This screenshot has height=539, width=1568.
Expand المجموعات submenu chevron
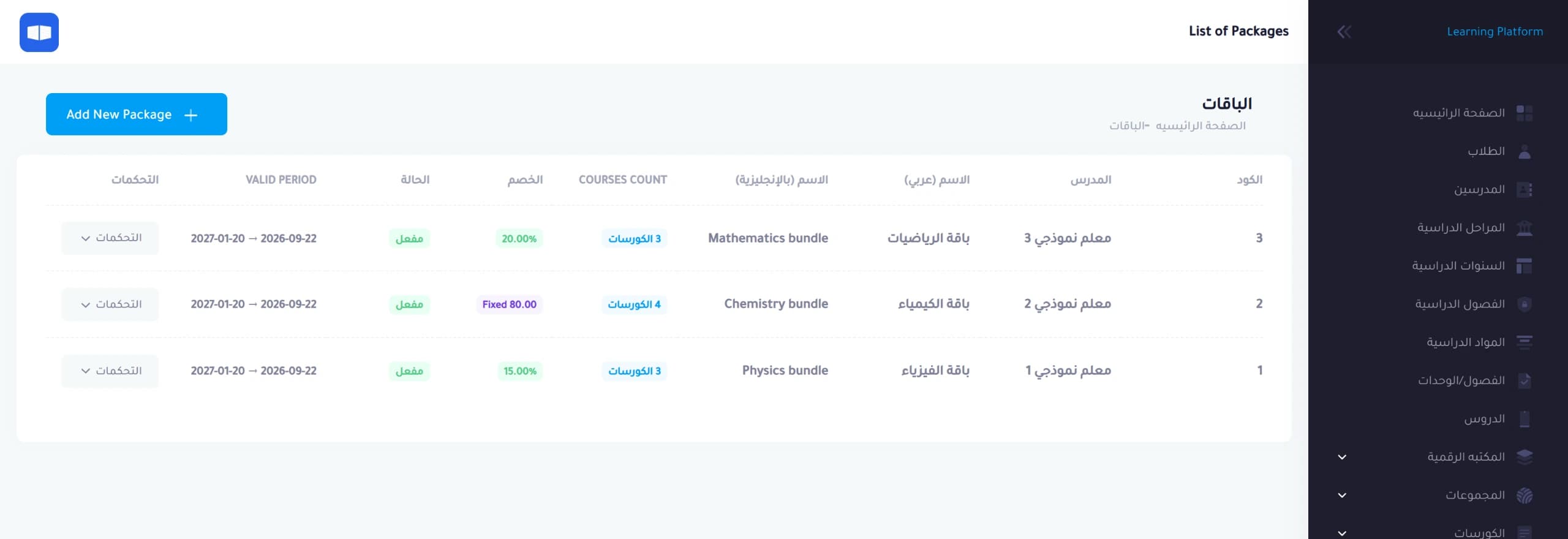tap(1342, 496)
